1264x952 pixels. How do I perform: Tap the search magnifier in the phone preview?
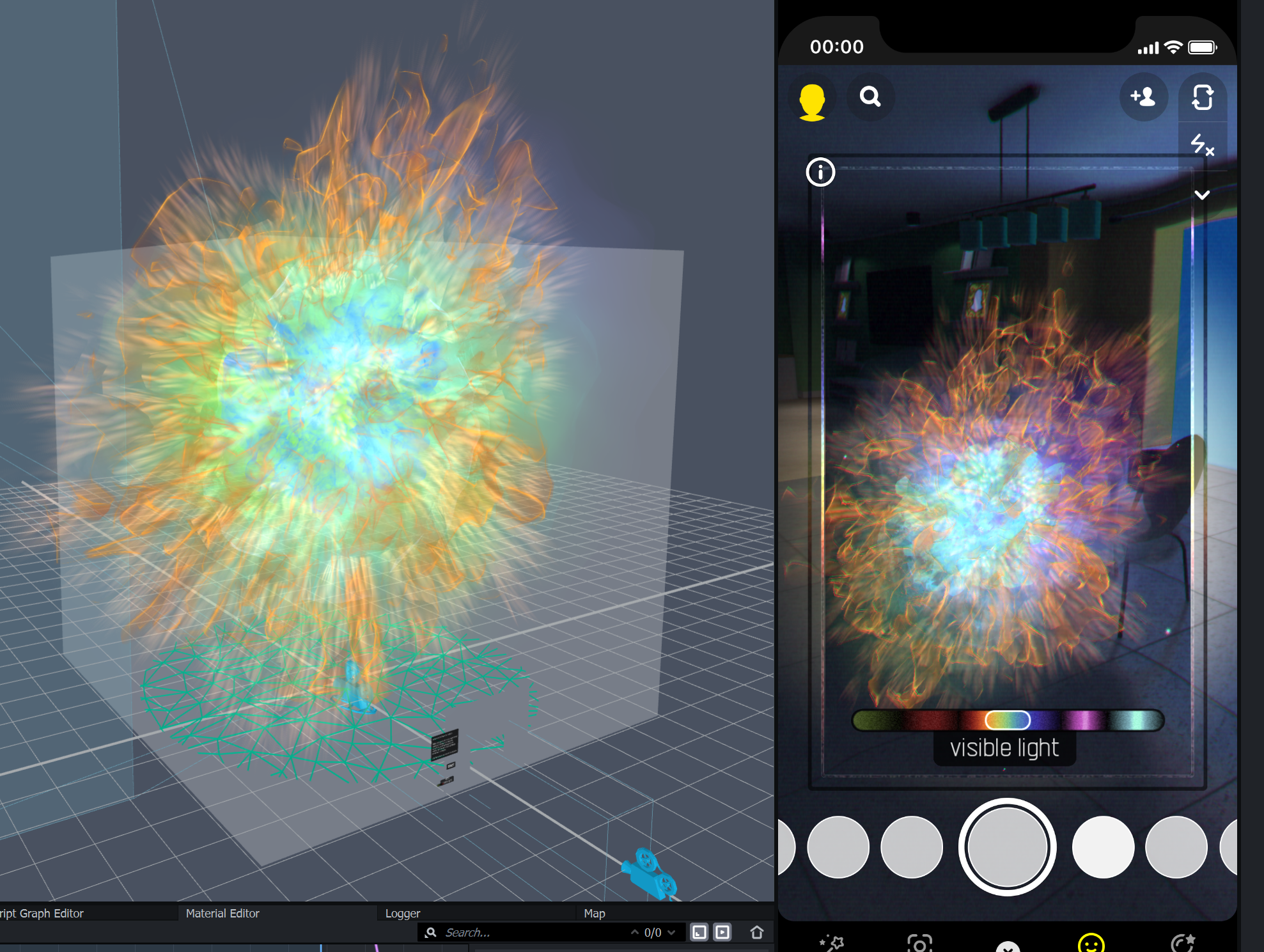pos(870,97)
